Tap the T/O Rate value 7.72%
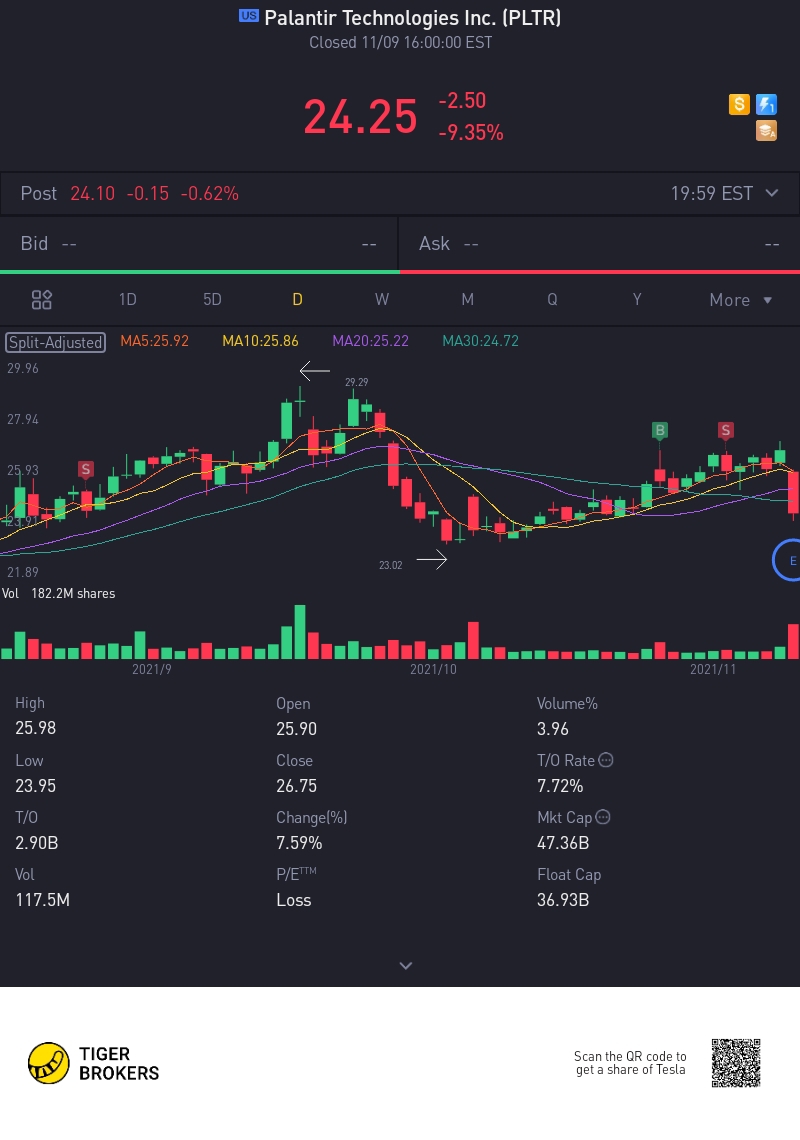The width and height of the screenshot is (800, 1140). (x=560, y=785)
